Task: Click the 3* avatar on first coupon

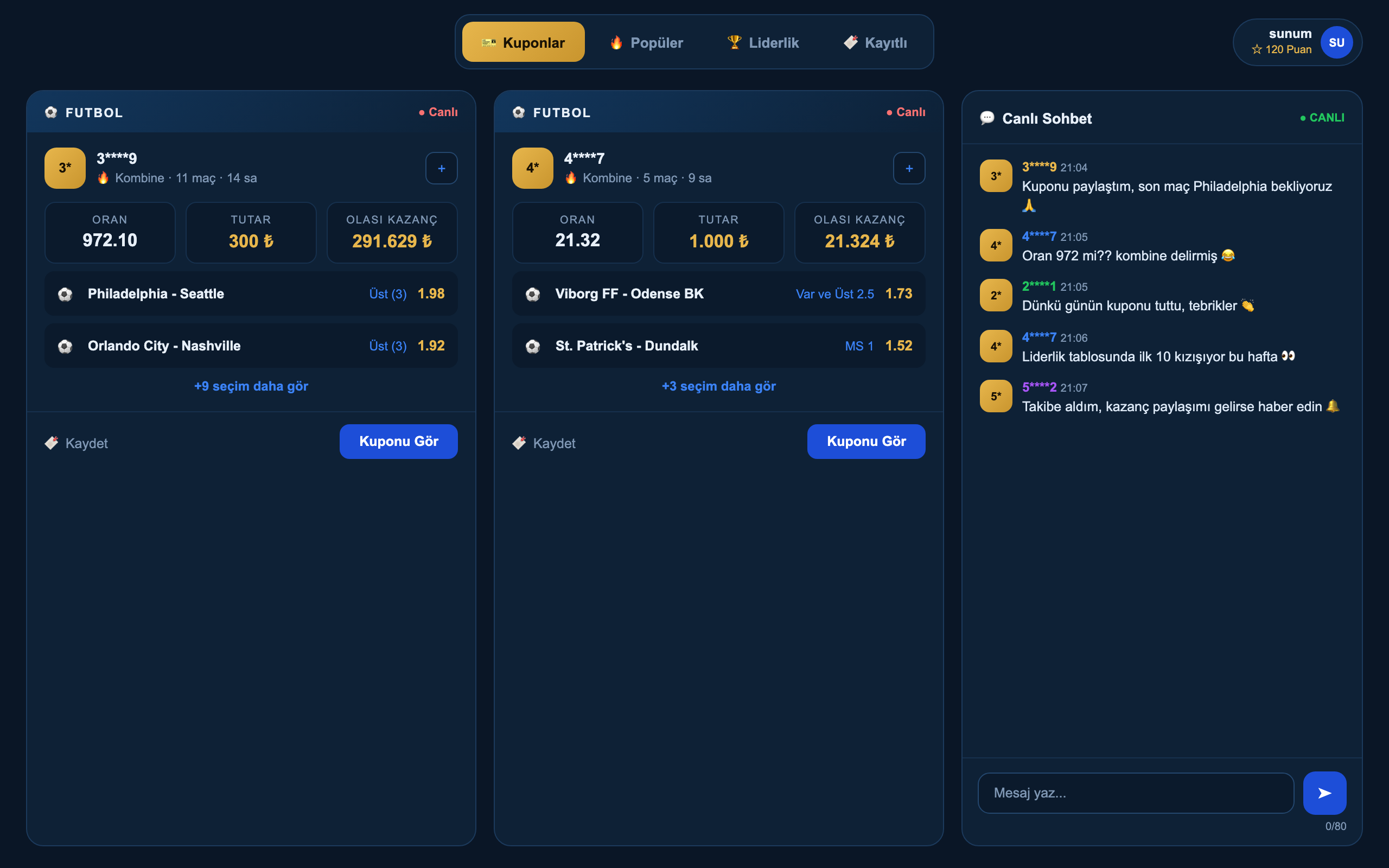Action: click(65, 168)
